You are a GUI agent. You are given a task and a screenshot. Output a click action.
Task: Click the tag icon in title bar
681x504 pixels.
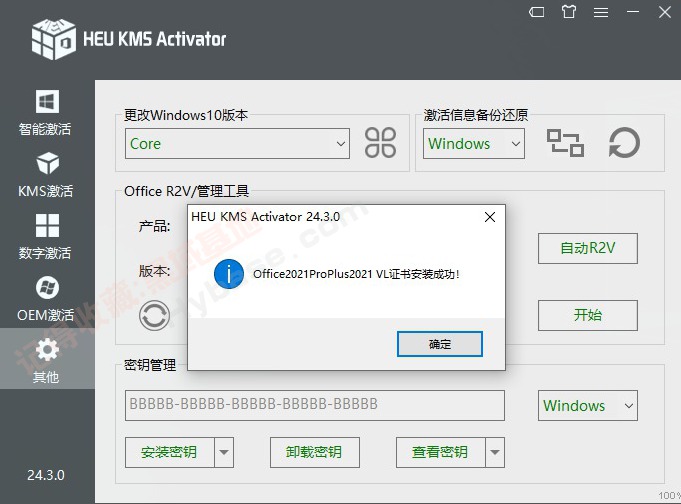[537, 12]
